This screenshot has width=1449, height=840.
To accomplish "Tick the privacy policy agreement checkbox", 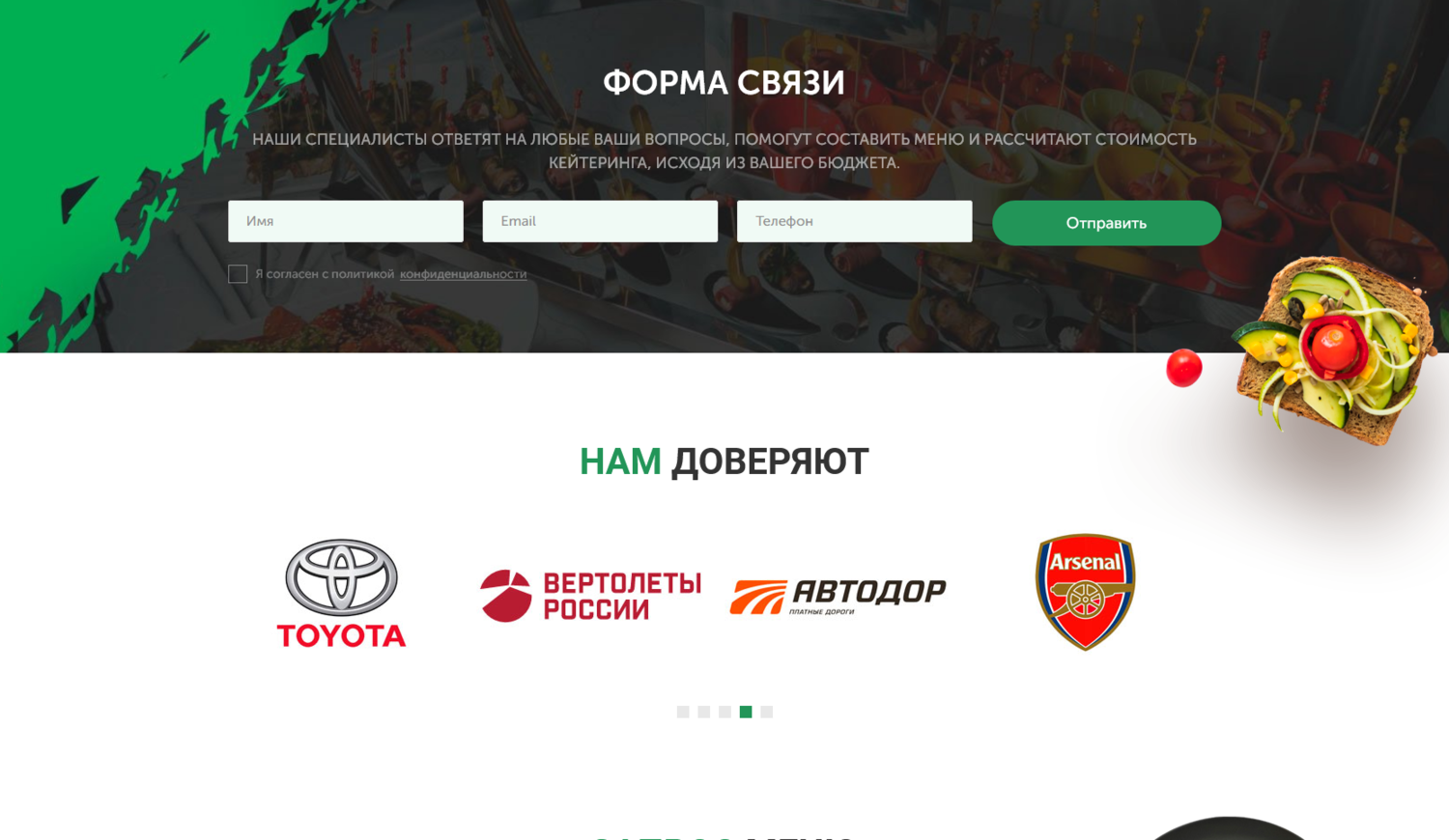I will [x=238, y=274].
